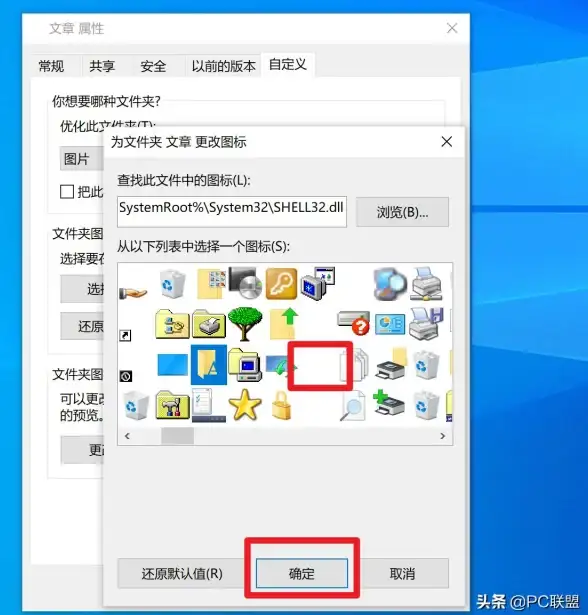Screen dimensions: 588x615
Task: Select the folder with green up arrow
Action: point(284,324)
